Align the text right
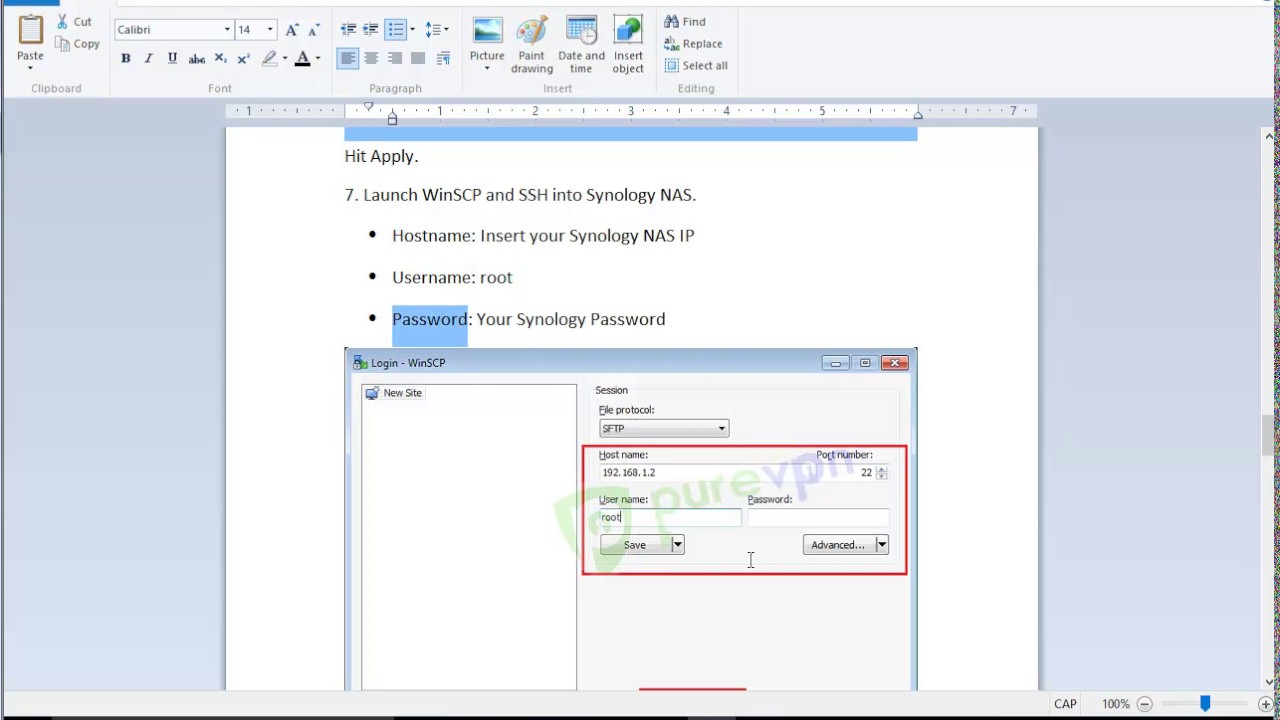Image resolution: width=1280 pixels, height=720 pixels. point(395,59)
